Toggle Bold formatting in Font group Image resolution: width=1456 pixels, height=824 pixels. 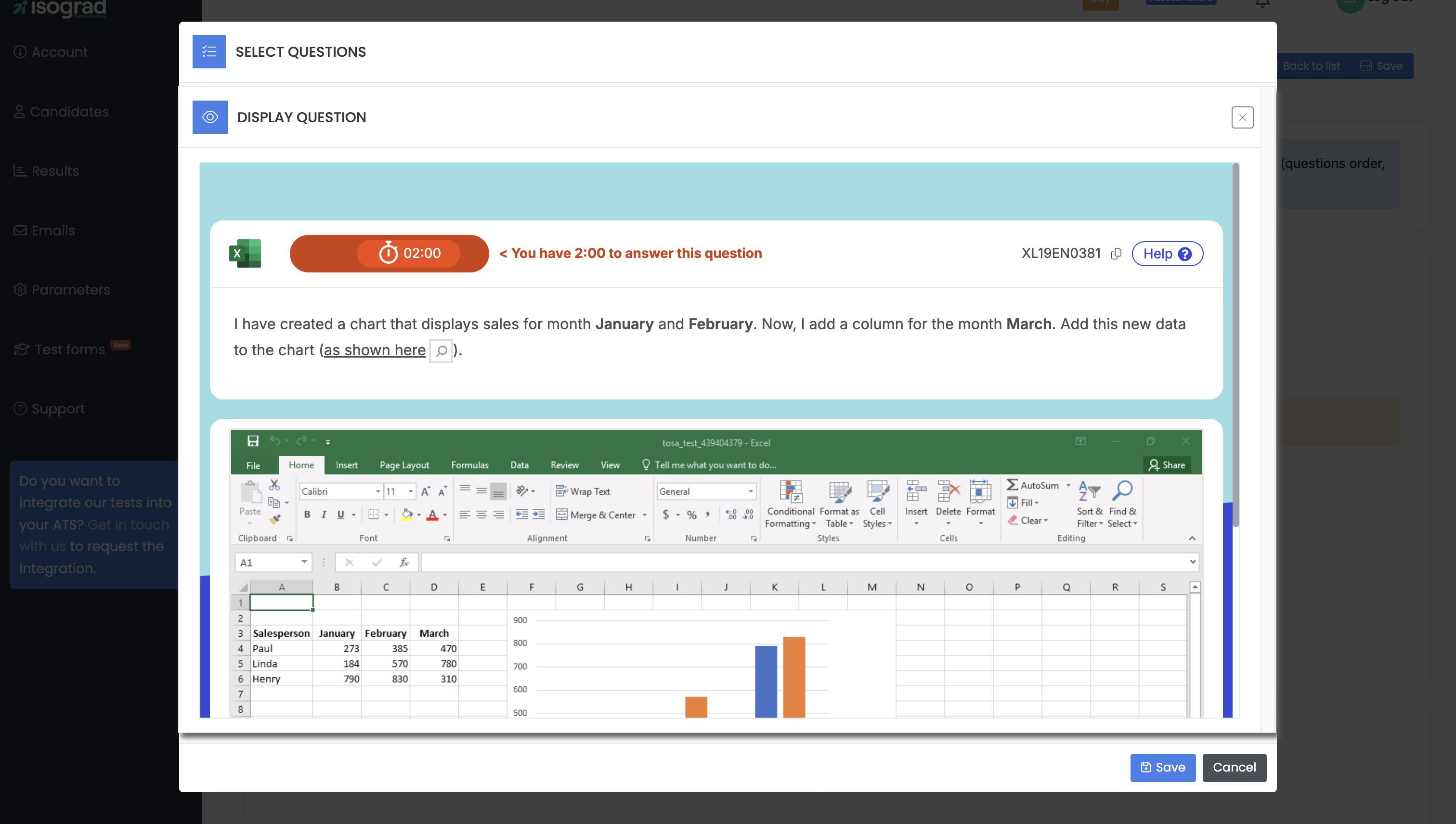point(307,515)
